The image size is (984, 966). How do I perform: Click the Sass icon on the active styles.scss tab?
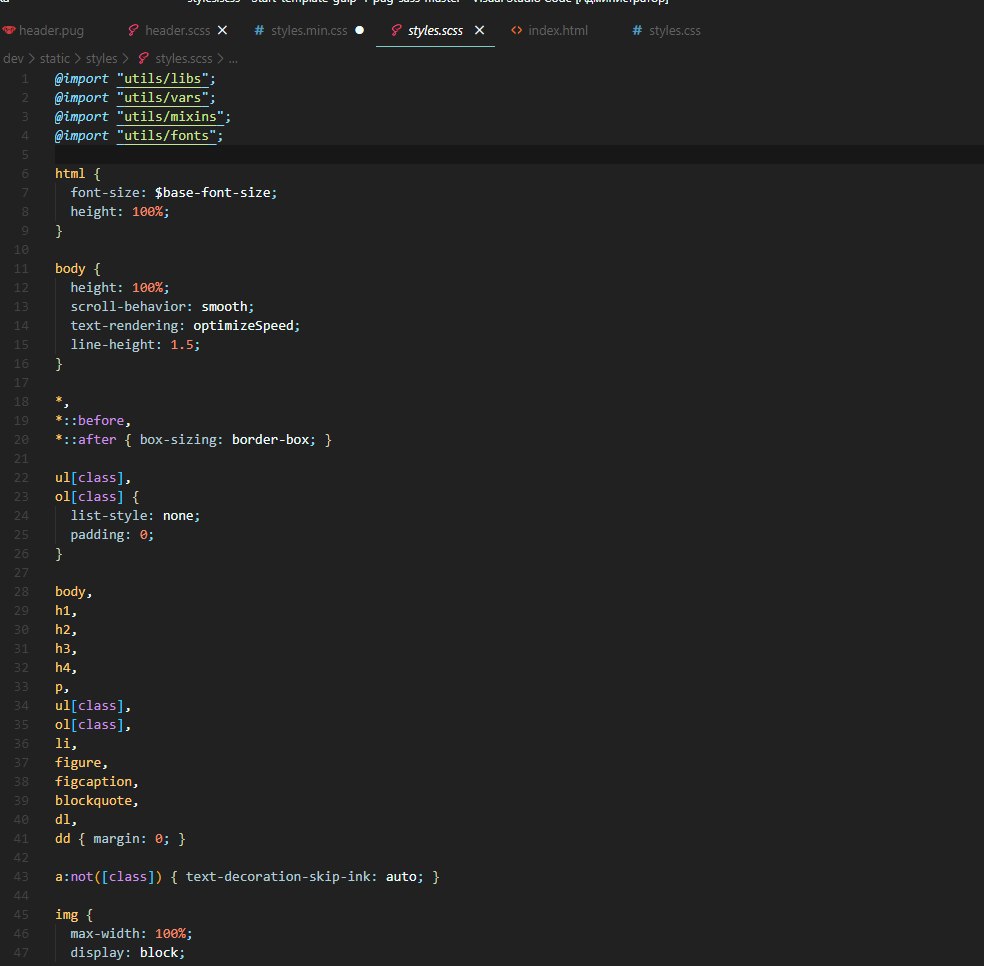point(397,31)
